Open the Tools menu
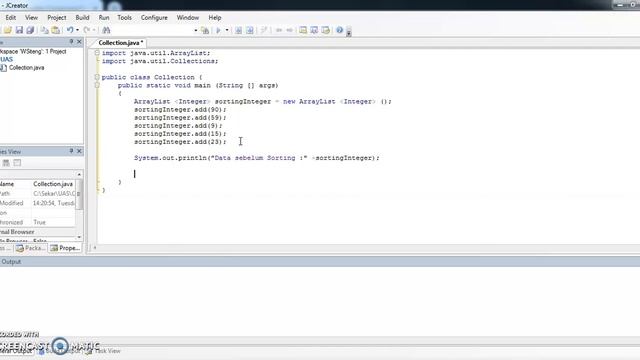Image resolution: width=640 pixels, height=360 pixels. click(124, 18)
